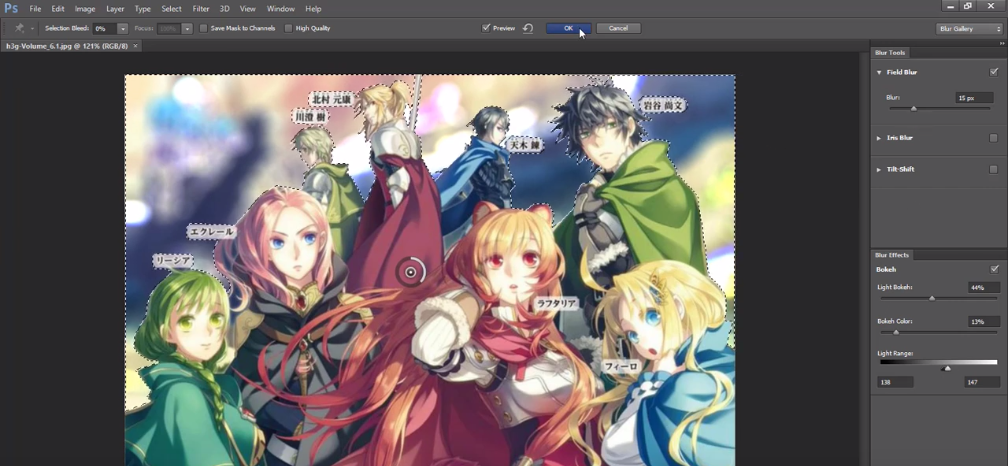
Task: Collapse the Field Blur section
Action: click(879, 73)
